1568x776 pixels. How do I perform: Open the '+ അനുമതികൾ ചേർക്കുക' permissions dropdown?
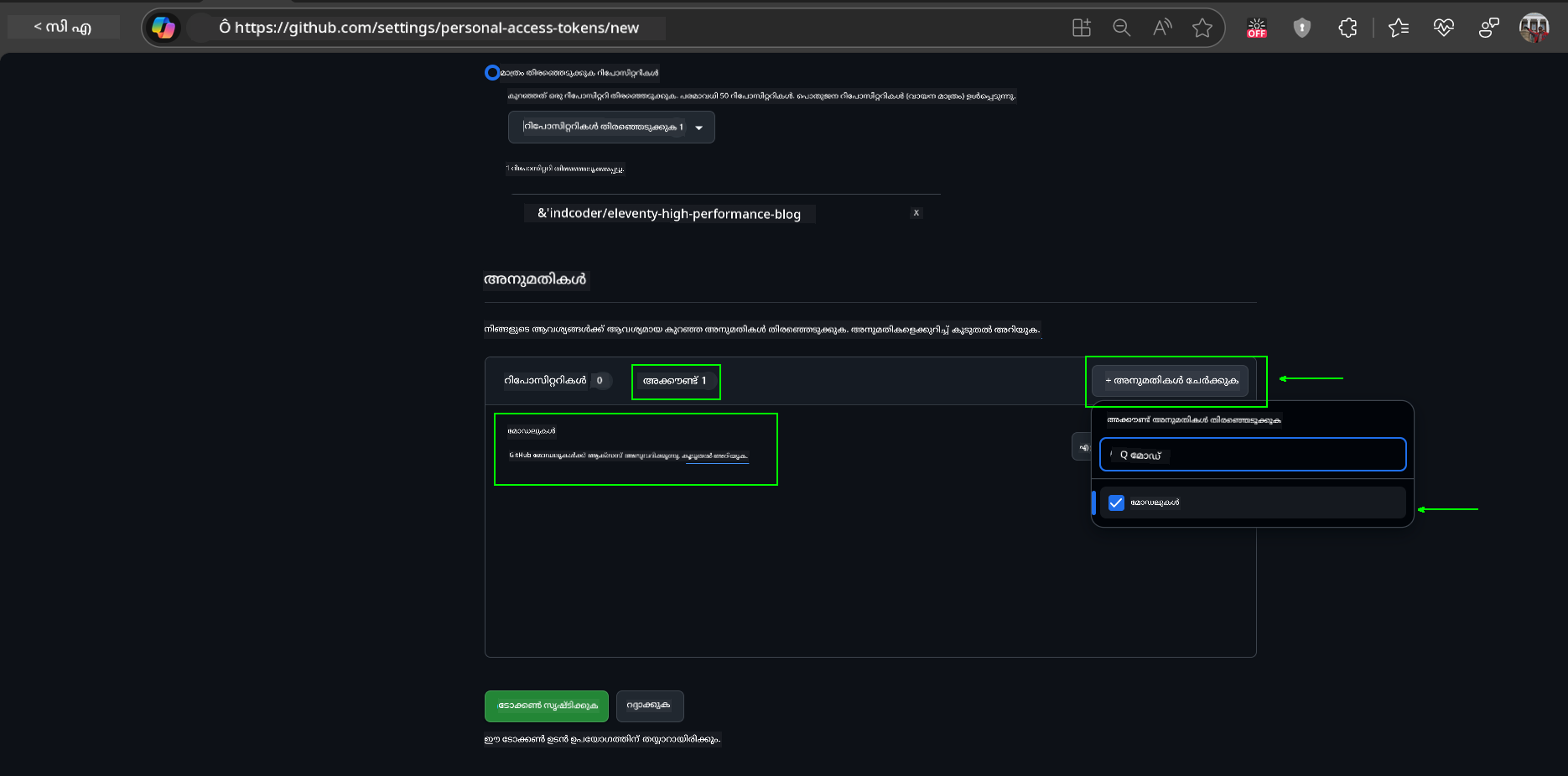tap(1171, 381)
